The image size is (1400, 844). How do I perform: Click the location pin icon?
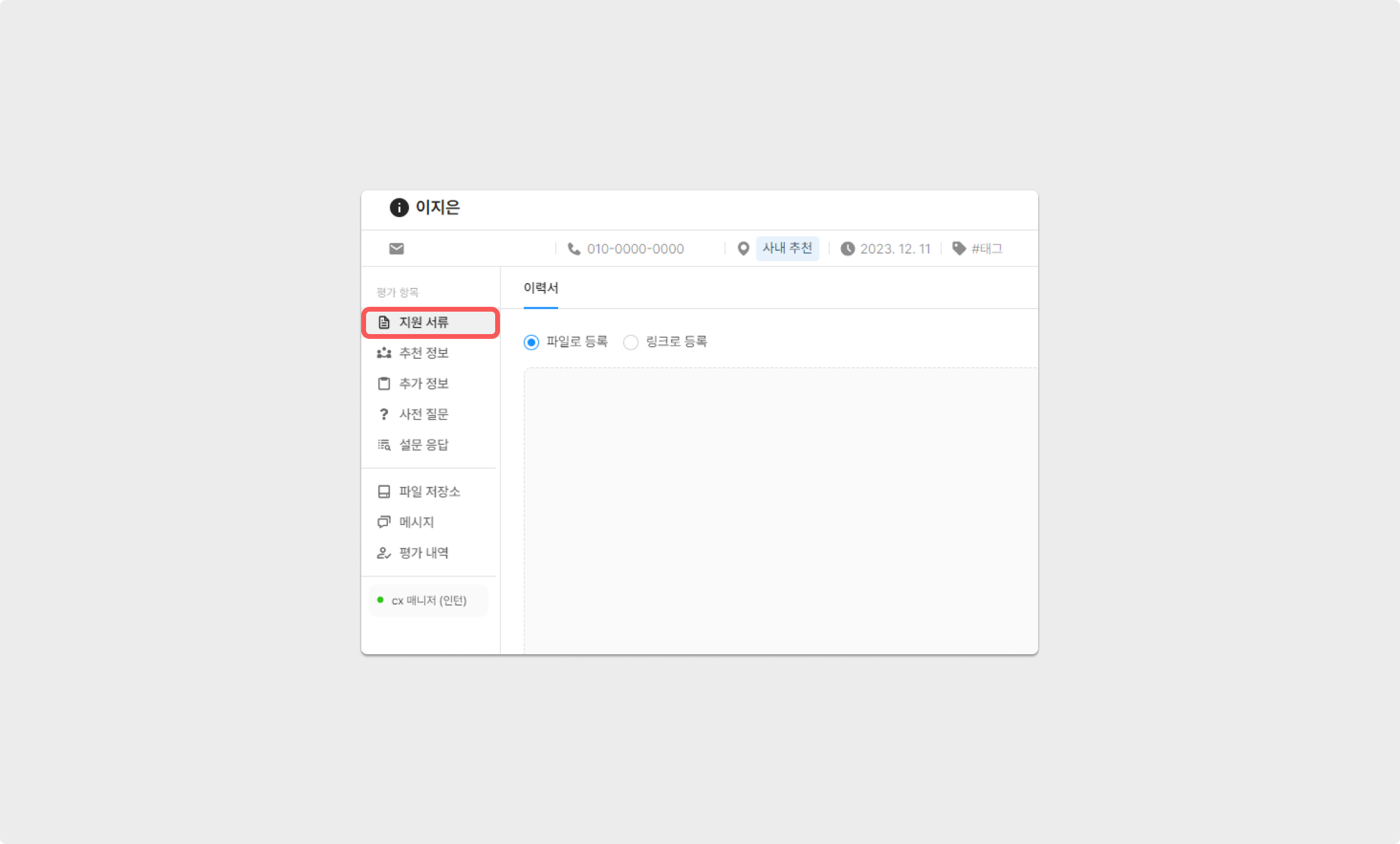[x=743, y=249]
